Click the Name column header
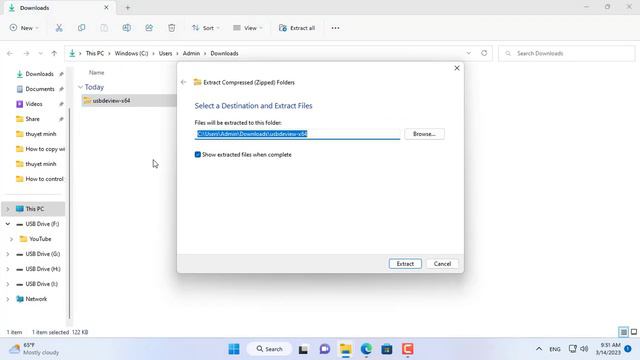 coord(96,73)
